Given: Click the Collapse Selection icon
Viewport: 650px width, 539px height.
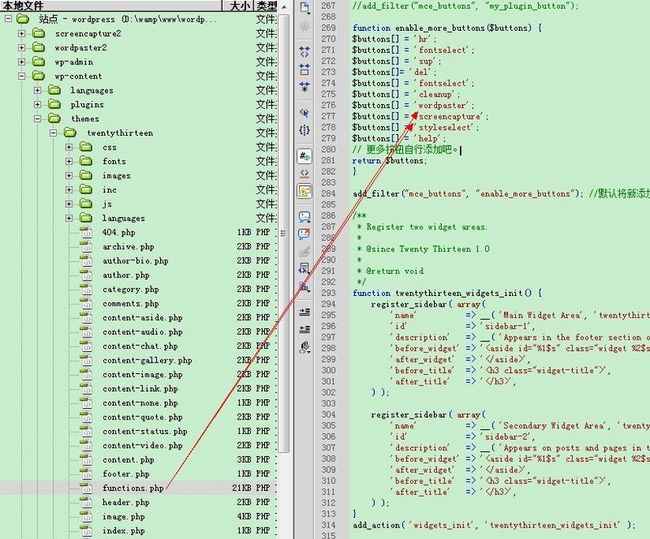Looking at the screenshot, I should coord(305,69).
